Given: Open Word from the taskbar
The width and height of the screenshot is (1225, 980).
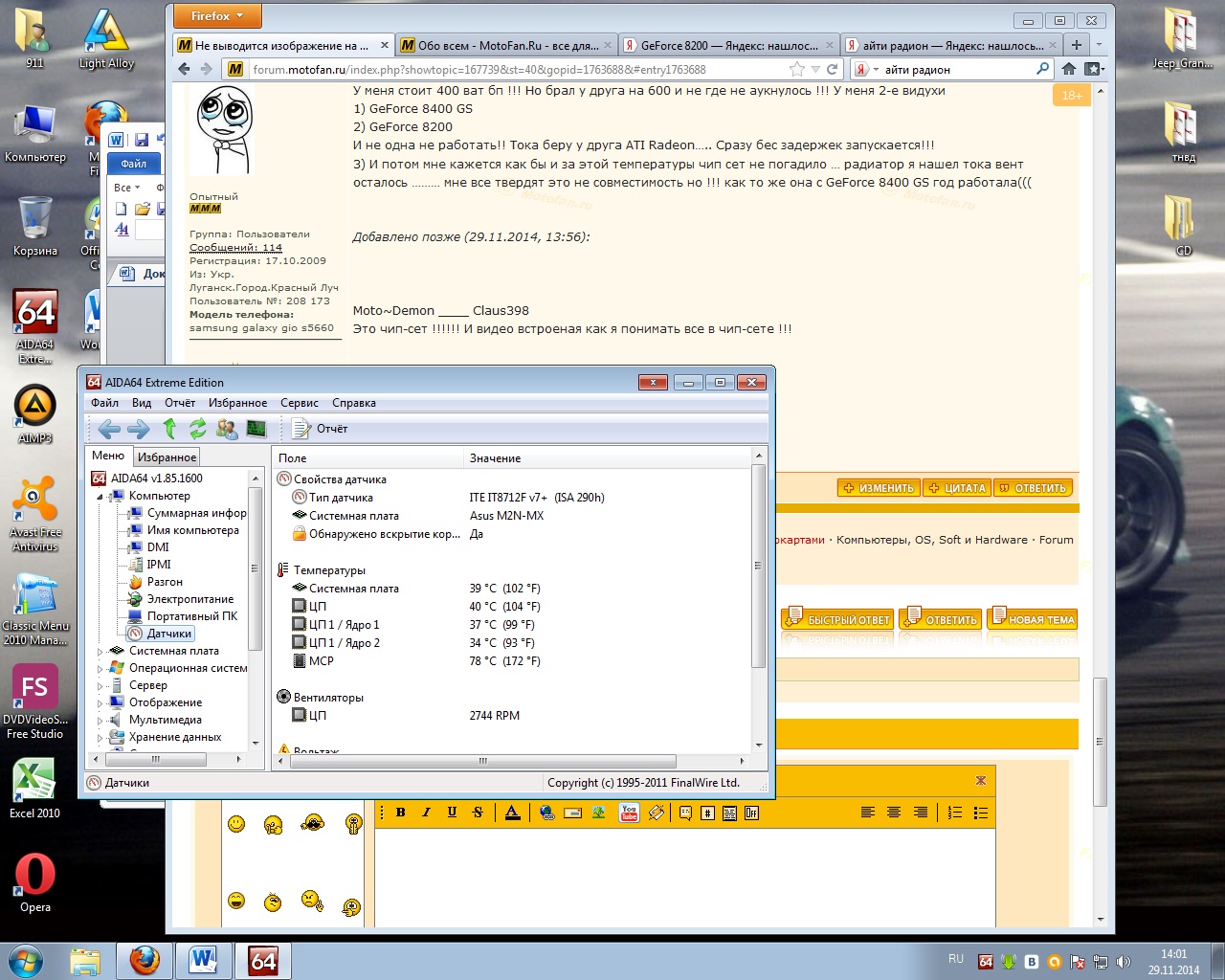Looking at the screenshot, I should click(204, 960).
